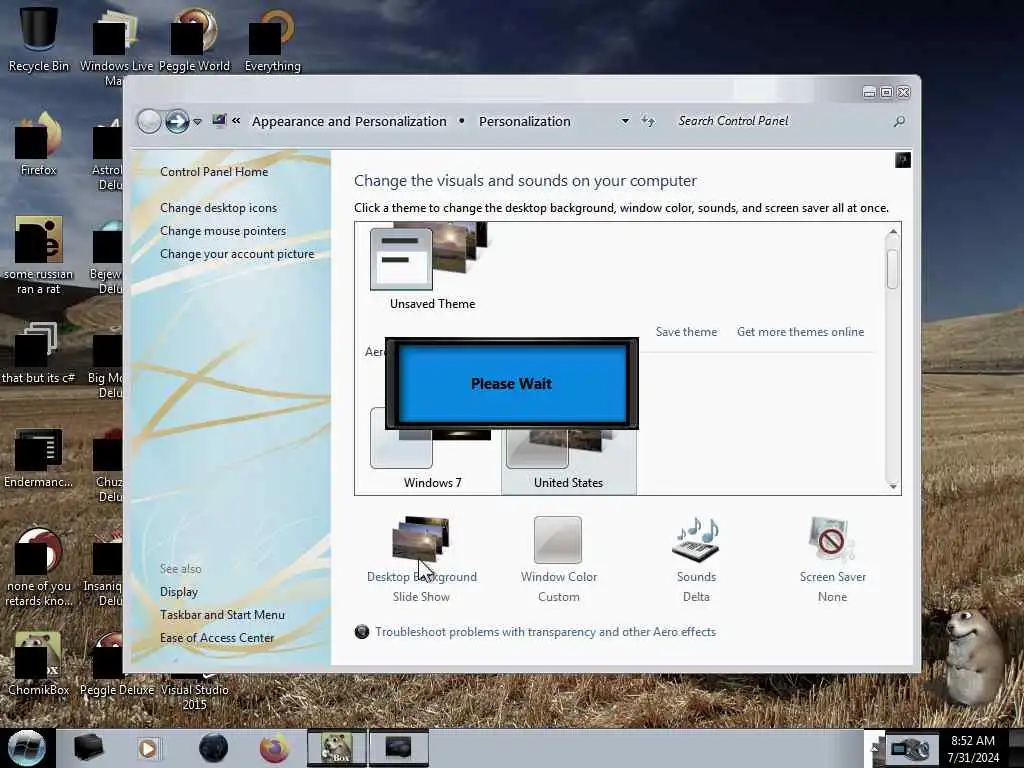This screenshot has height=768, width=1024.
Task: Click the Windows Start orb
Action: point(26,748)
